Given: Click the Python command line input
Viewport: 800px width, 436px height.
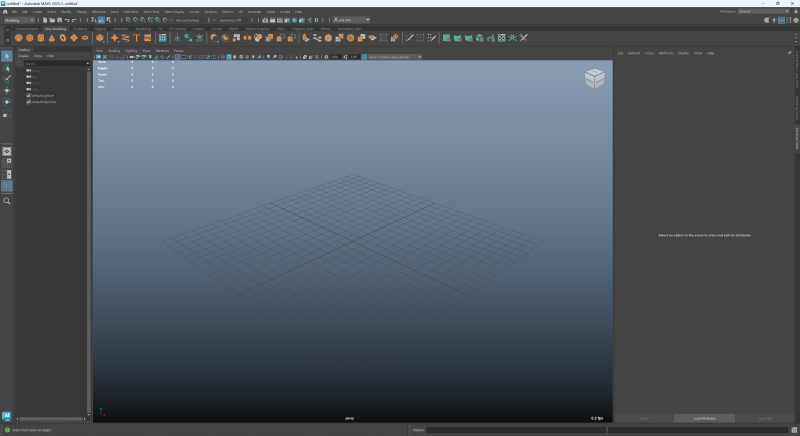Looking at the screenshot, I should (x=516, y=430).
